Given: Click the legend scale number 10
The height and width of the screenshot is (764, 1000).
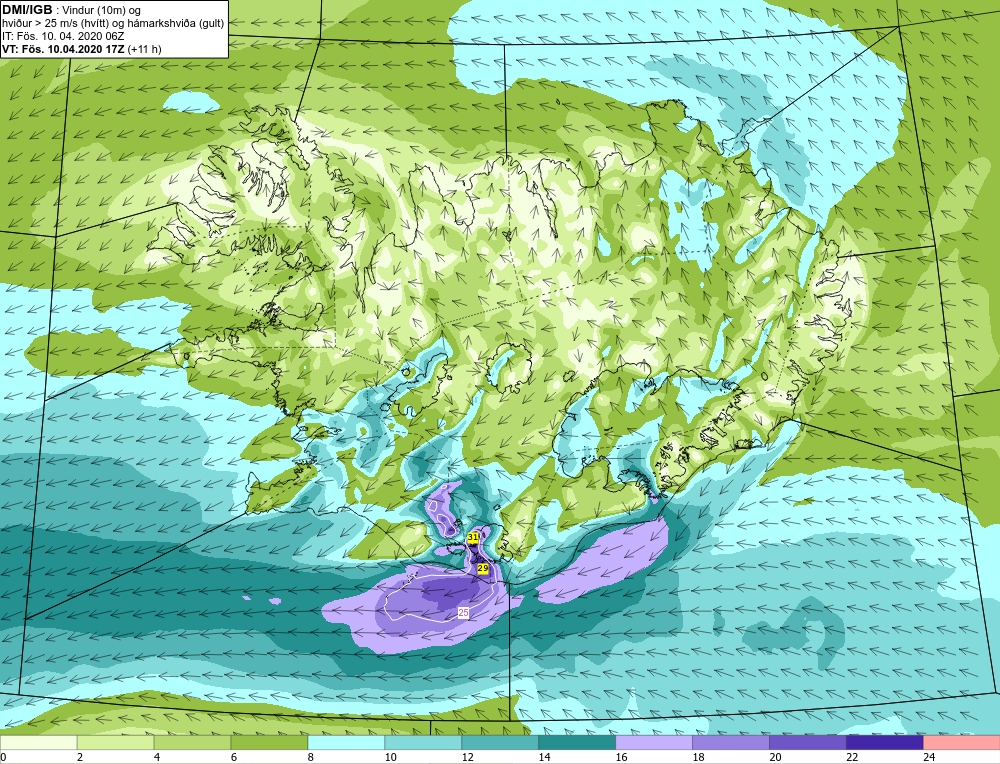Looking at the screenshot, I should point(390,757).
